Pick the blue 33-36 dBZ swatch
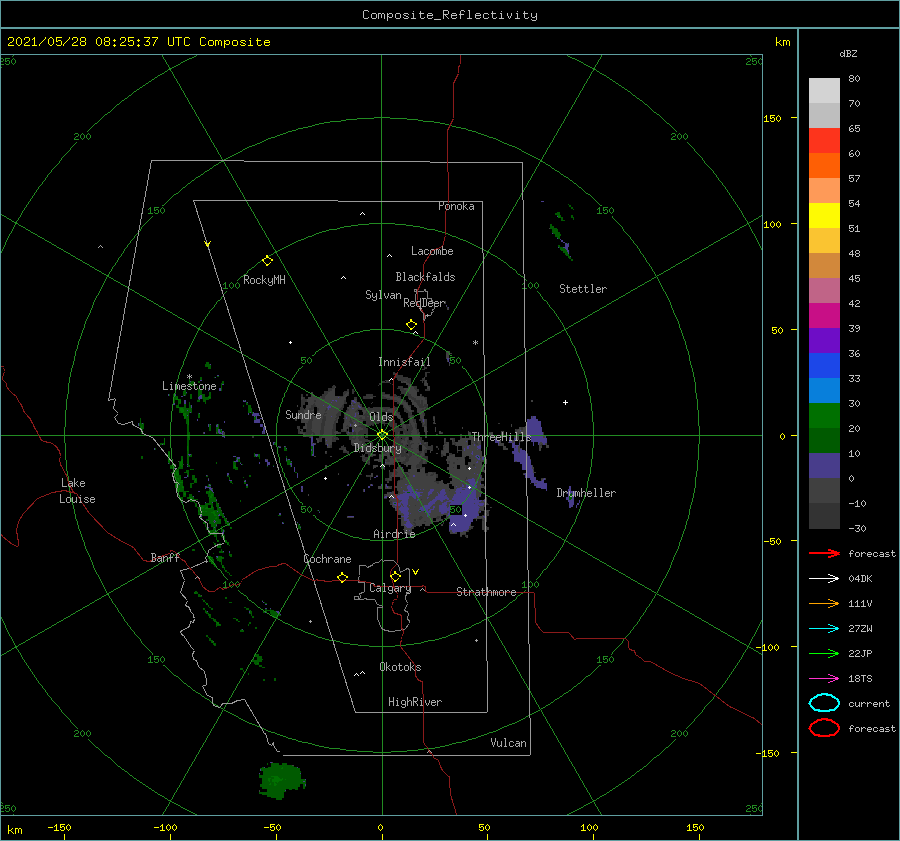 (x=824, y=365)
